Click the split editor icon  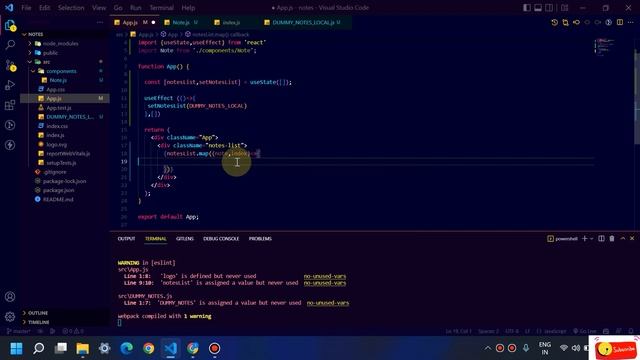tap(620, 22)
